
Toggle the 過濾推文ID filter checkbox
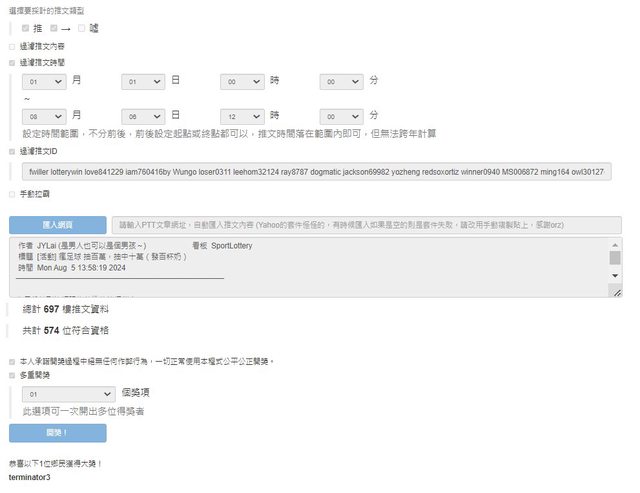point(12,152)
